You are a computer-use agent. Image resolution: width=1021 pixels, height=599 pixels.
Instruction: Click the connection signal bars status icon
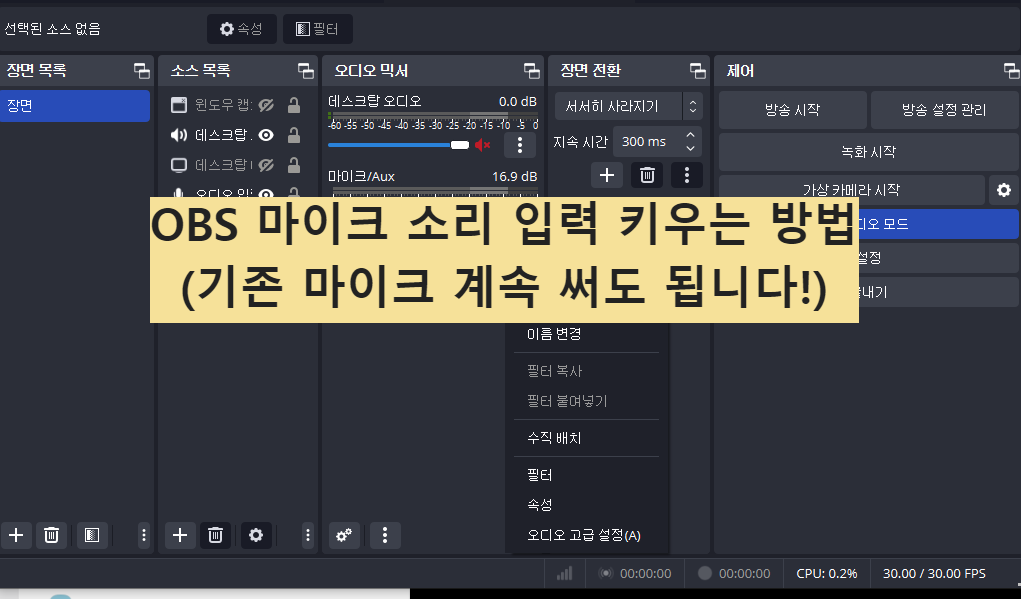pyautogui.click(x=565, y=574)
